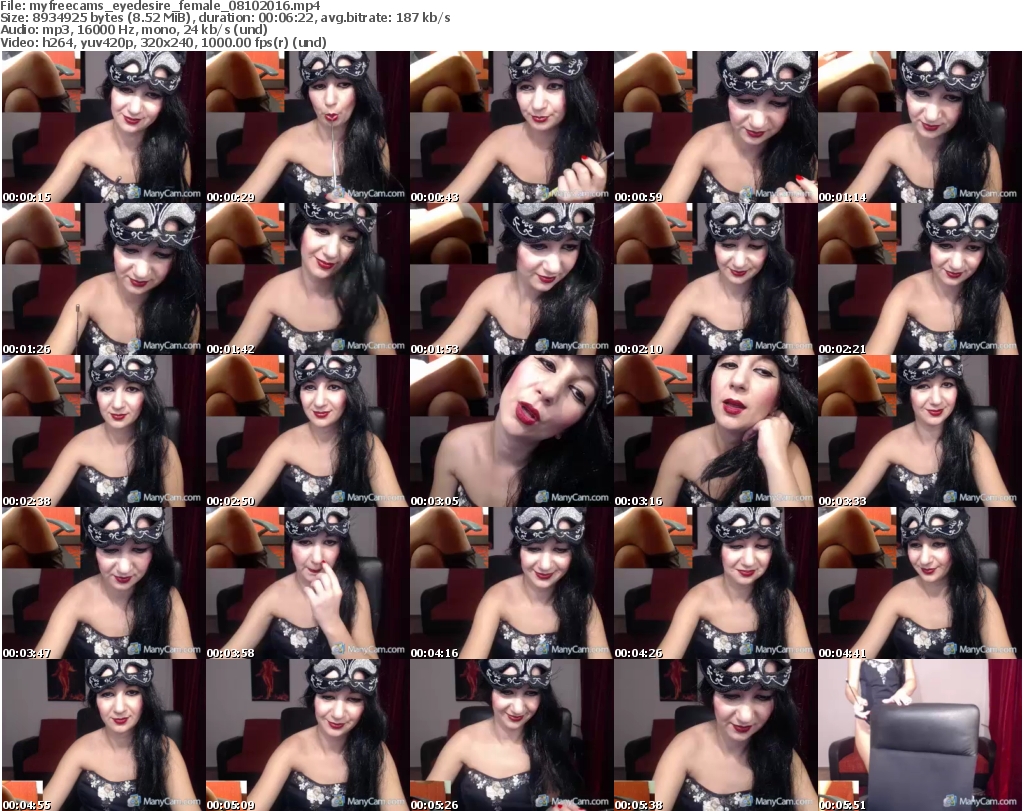Select the empty chair frame at 00:05:51

pos(919,735)
